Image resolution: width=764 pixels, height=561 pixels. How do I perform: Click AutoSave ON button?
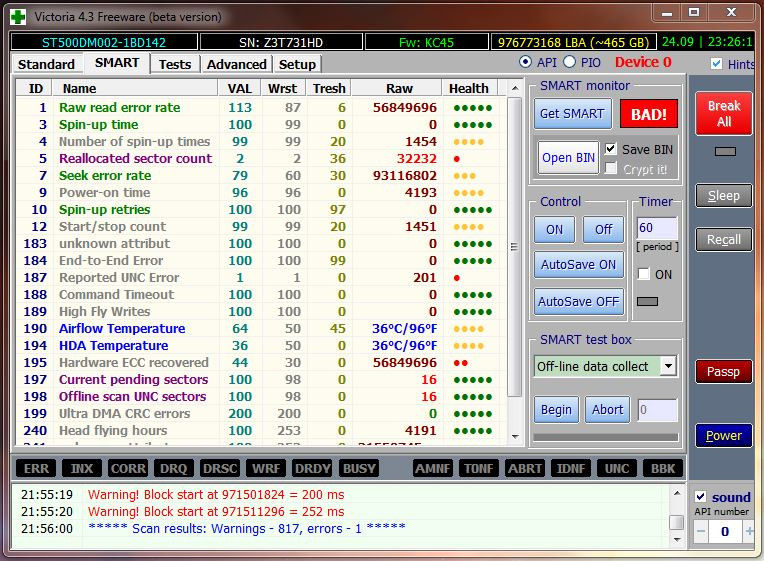tap(578, 265)
